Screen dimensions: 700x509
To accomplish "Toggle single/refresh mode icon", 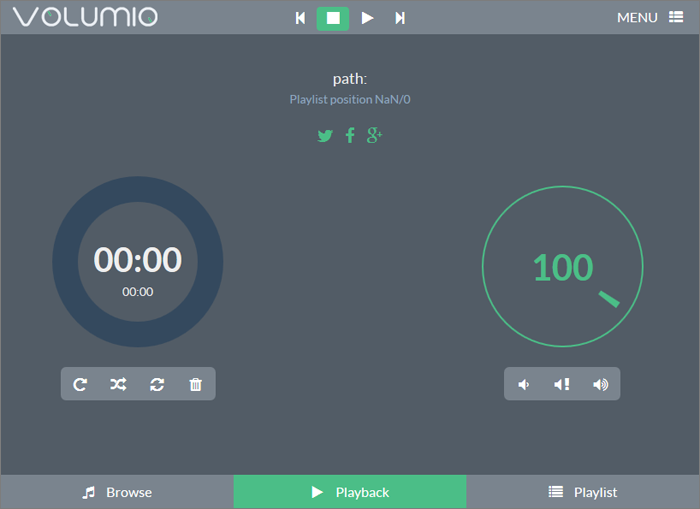I will click(x=157, y=384).
